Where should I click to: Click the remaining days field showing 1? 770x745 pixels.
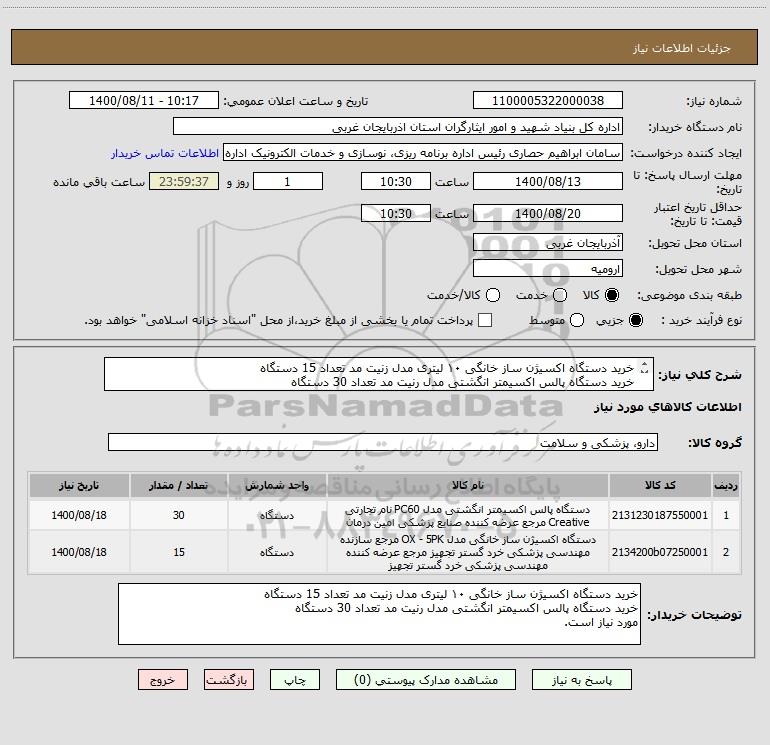(287, 181)
